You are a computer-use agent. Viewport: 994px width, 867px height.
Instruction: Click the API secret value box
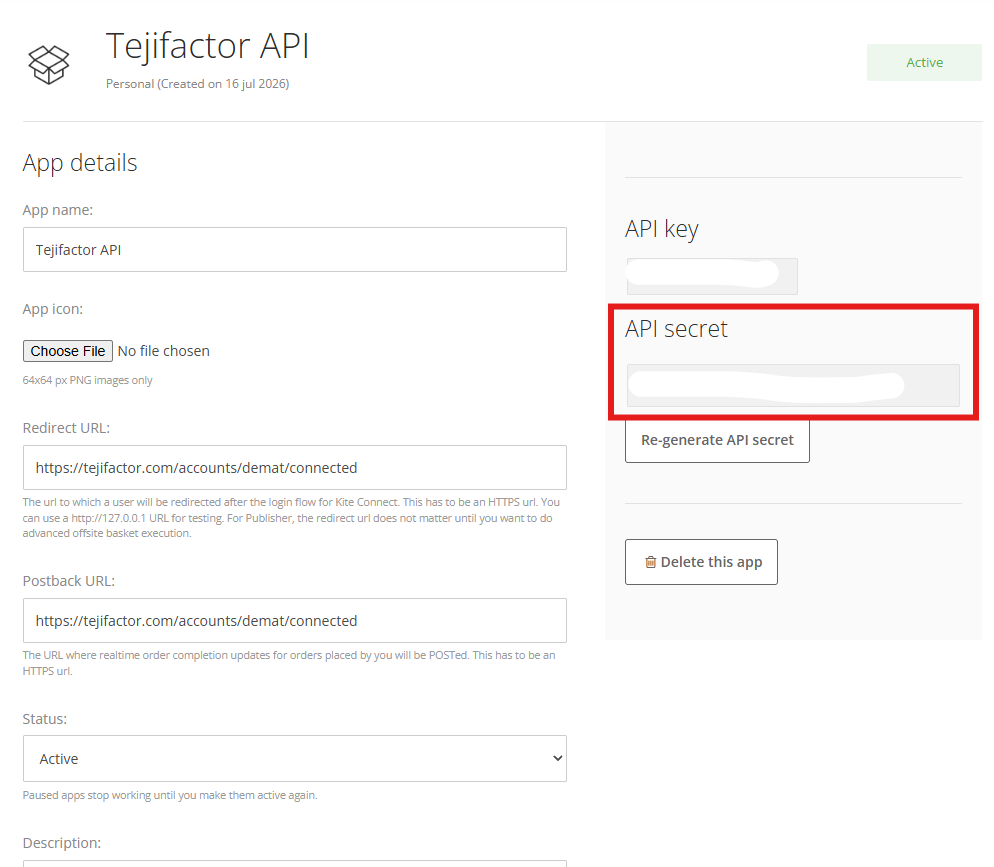(x=793, y=385)
